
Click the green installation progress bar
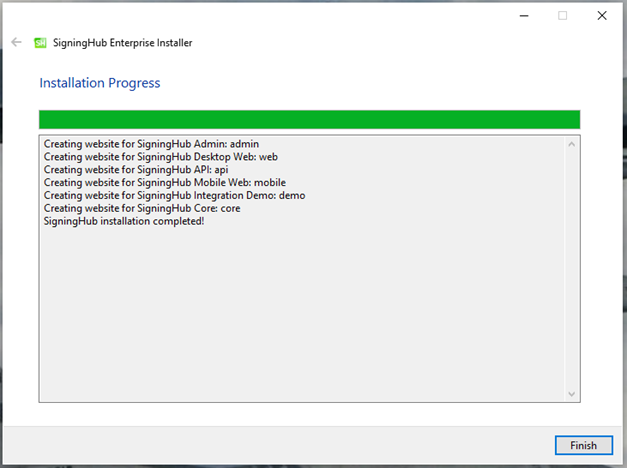[310, 120]
